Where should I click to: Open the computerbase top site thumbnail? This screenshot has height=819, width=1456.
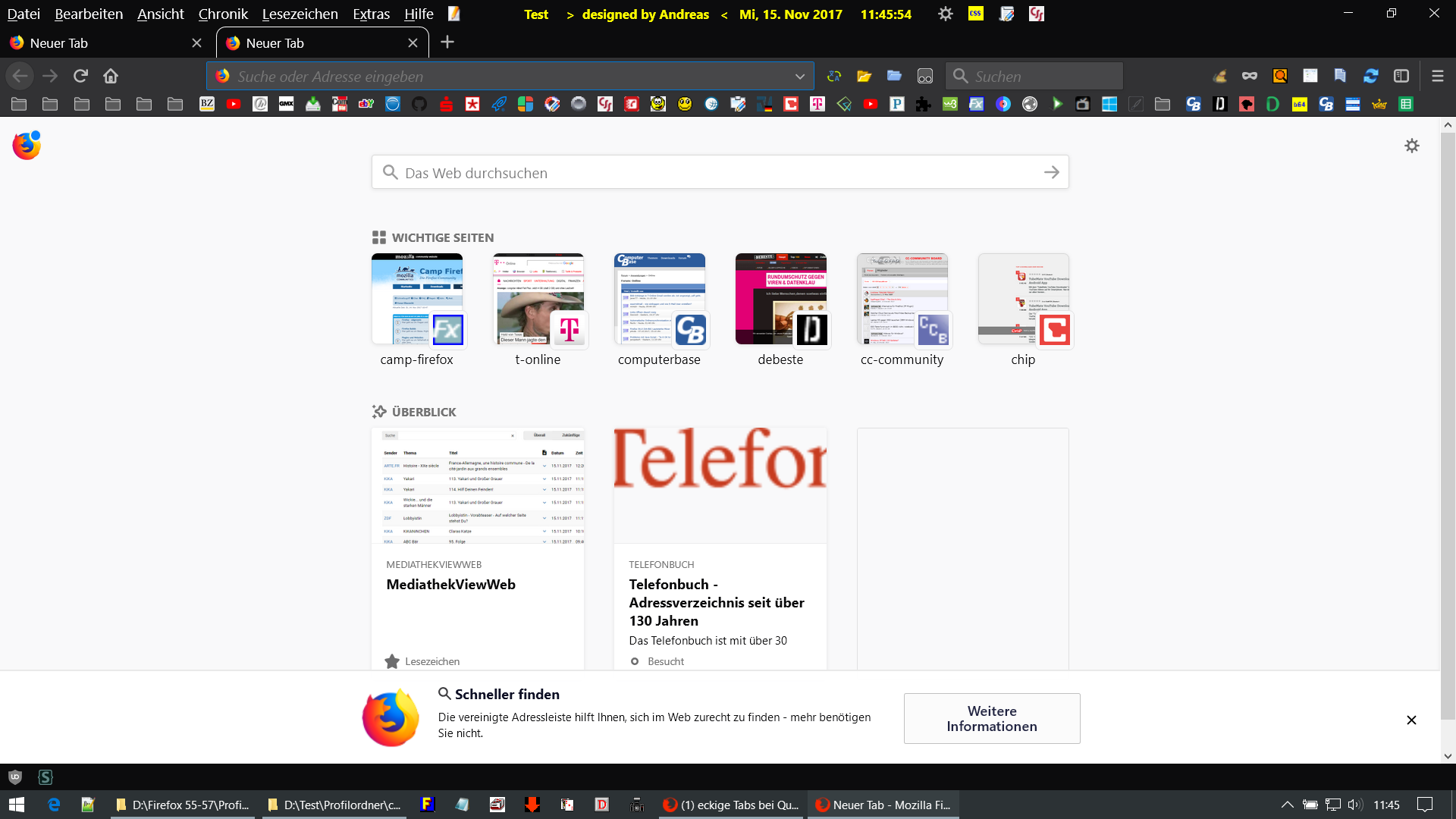(659, 300)
